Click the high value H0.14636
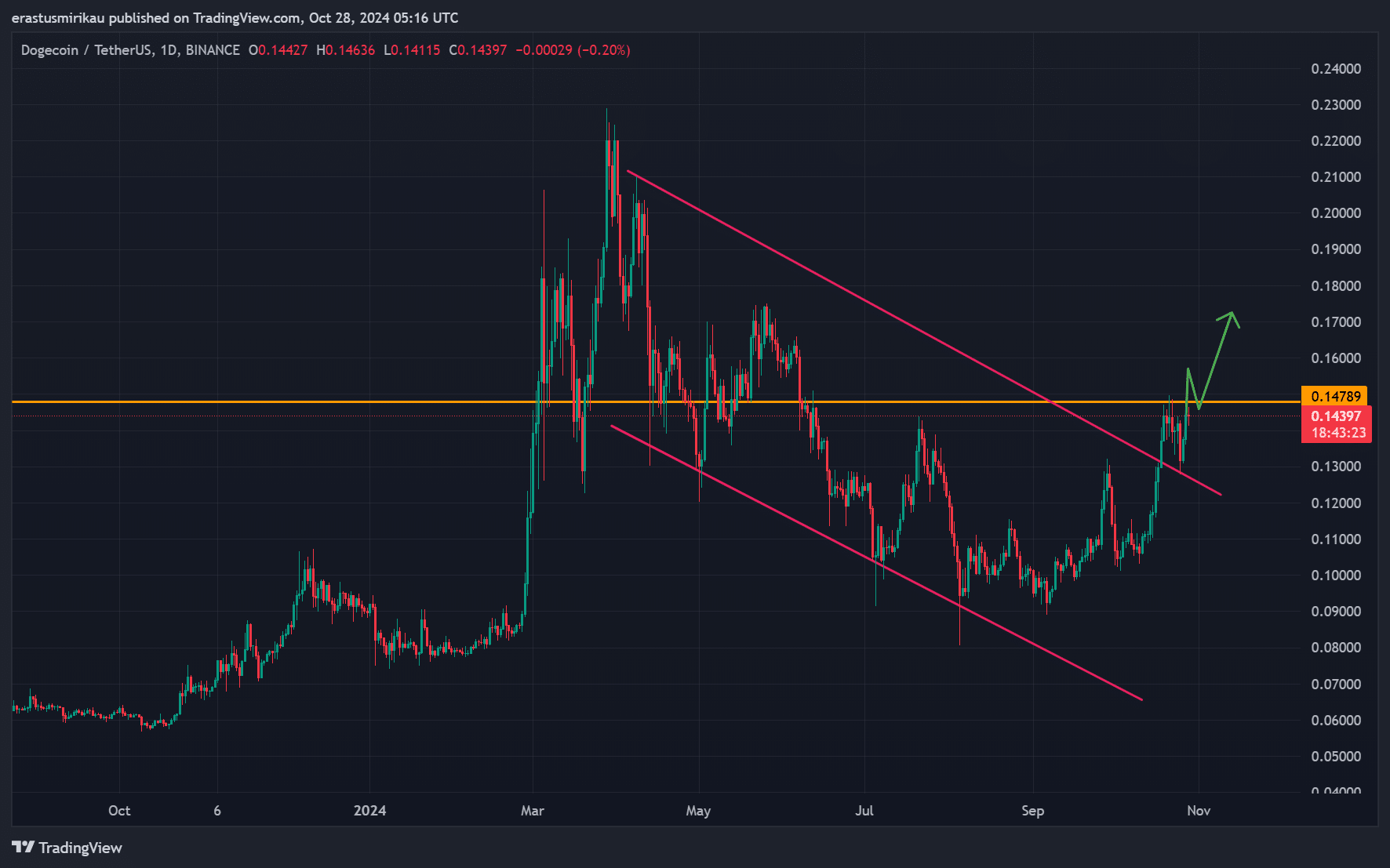This screenshot has width=1390, height=868. [346, 50]
